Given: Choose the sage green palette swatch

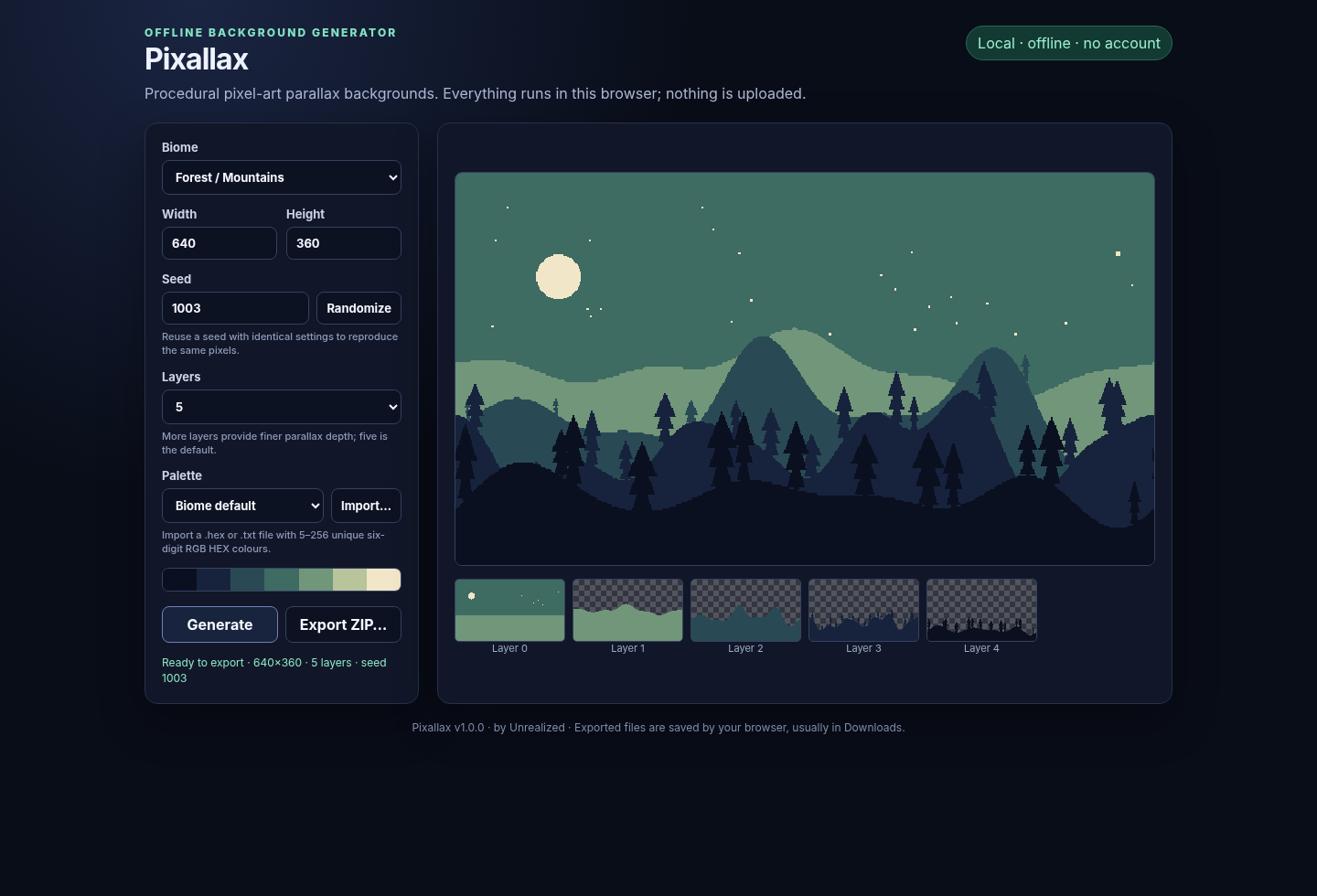Looking at the screenshot, I should point(316,580).
